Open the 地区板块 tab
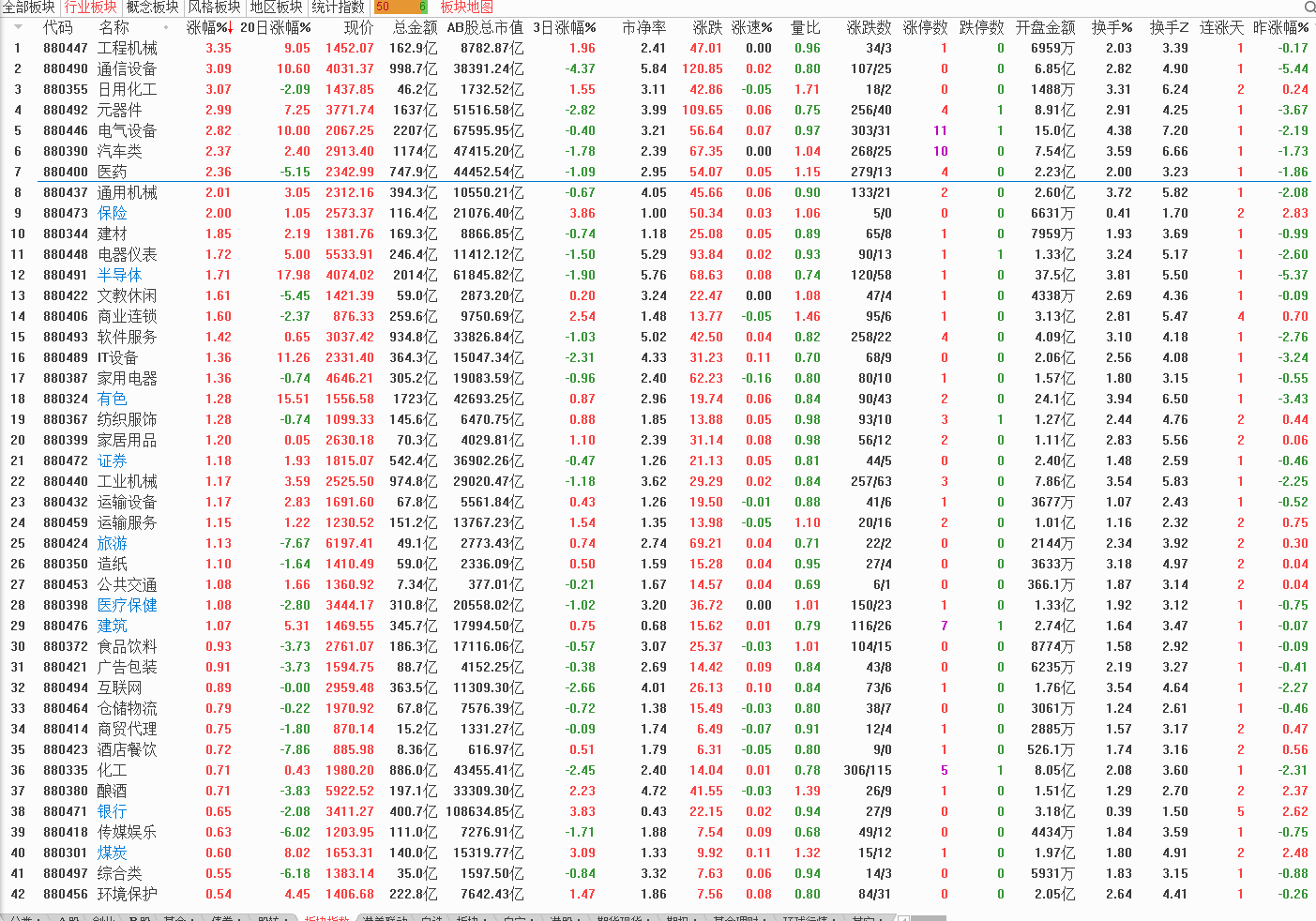Viewport: 1316px width, 921px height. [276, 8]
